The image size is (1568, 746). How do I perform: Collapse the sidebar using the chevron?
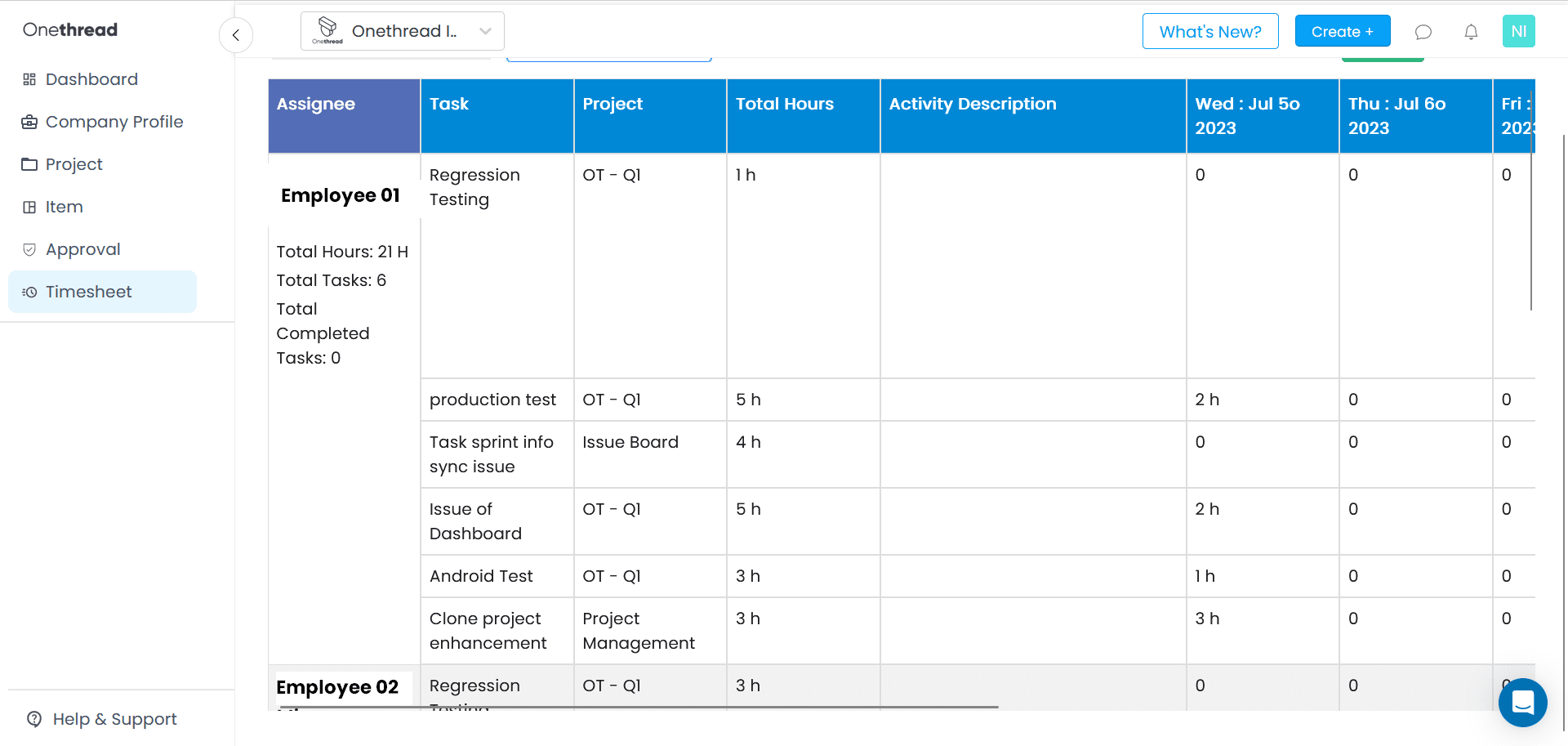[x=236, y=35]
